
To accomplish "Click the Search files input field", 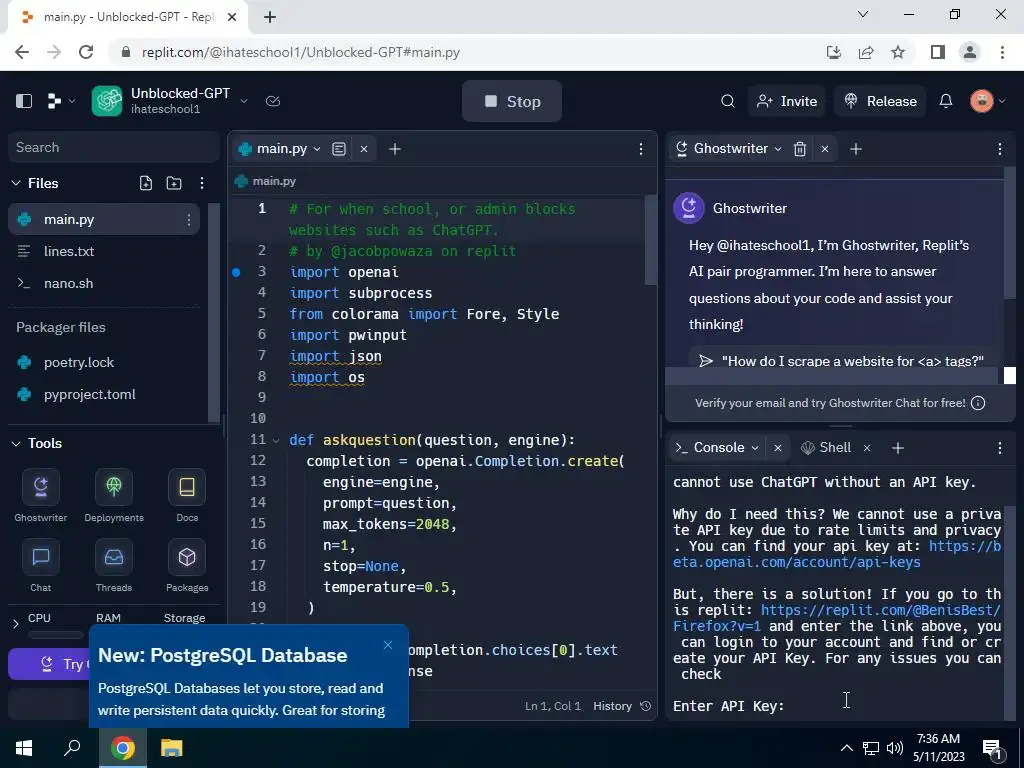I will click(x=112, y=148).
